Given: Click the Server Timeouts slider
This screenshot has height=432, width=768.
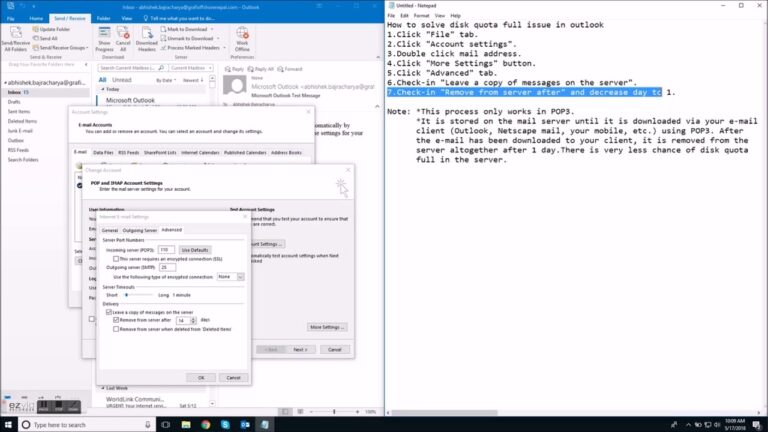Looking at the screenshot, I should point(137,295).
